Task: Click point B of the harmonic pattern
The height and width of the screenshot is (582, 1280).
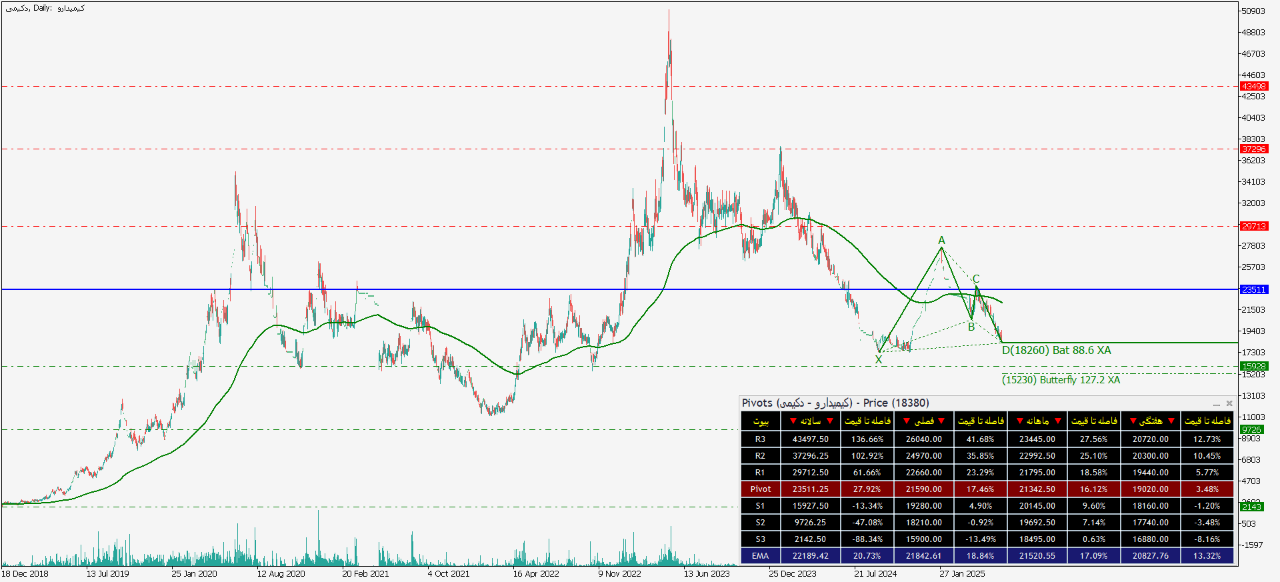Action: [971, 326]
